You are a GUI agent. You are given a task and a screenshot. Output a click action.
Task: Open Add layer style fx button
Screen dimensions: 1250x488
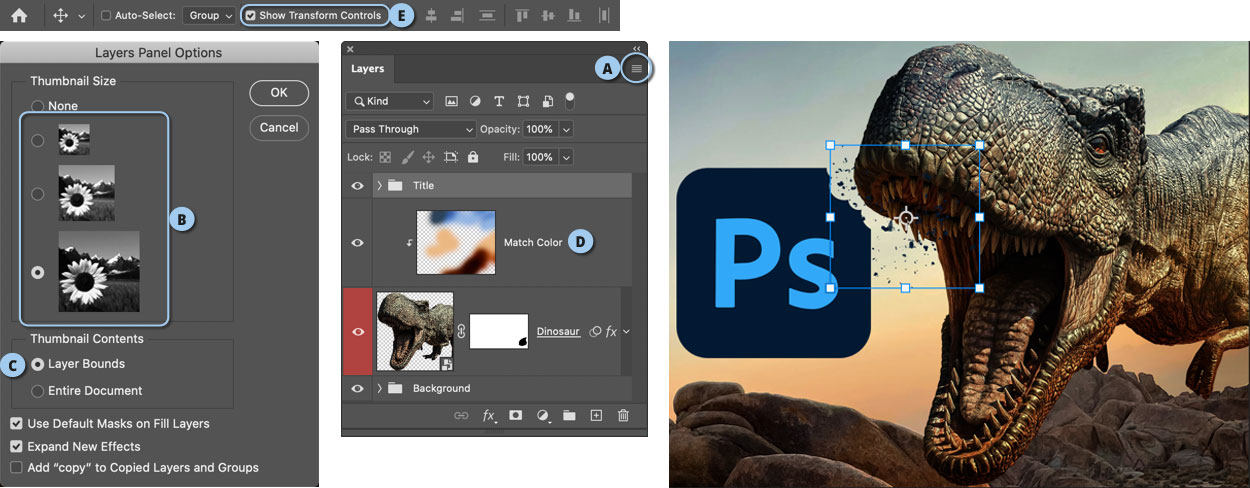click(489, 415)
